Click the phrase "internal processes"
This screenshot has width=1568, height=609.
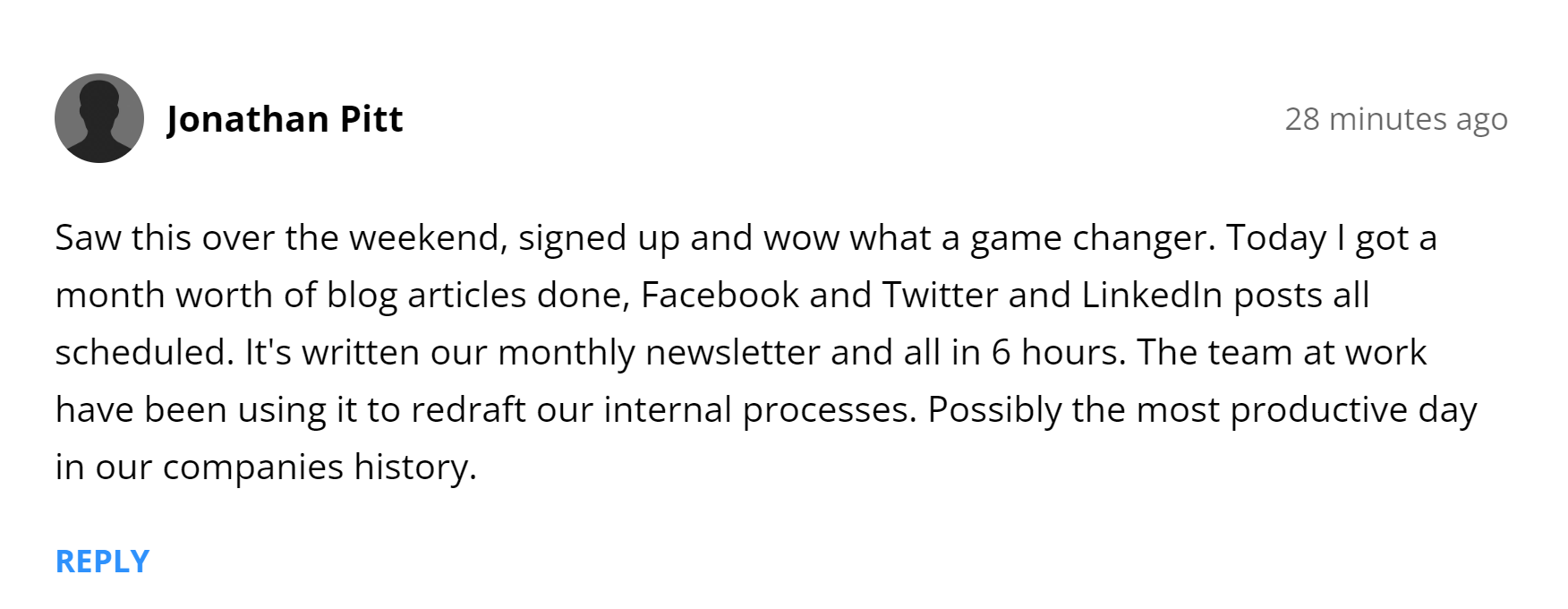(x=760, y=410)
